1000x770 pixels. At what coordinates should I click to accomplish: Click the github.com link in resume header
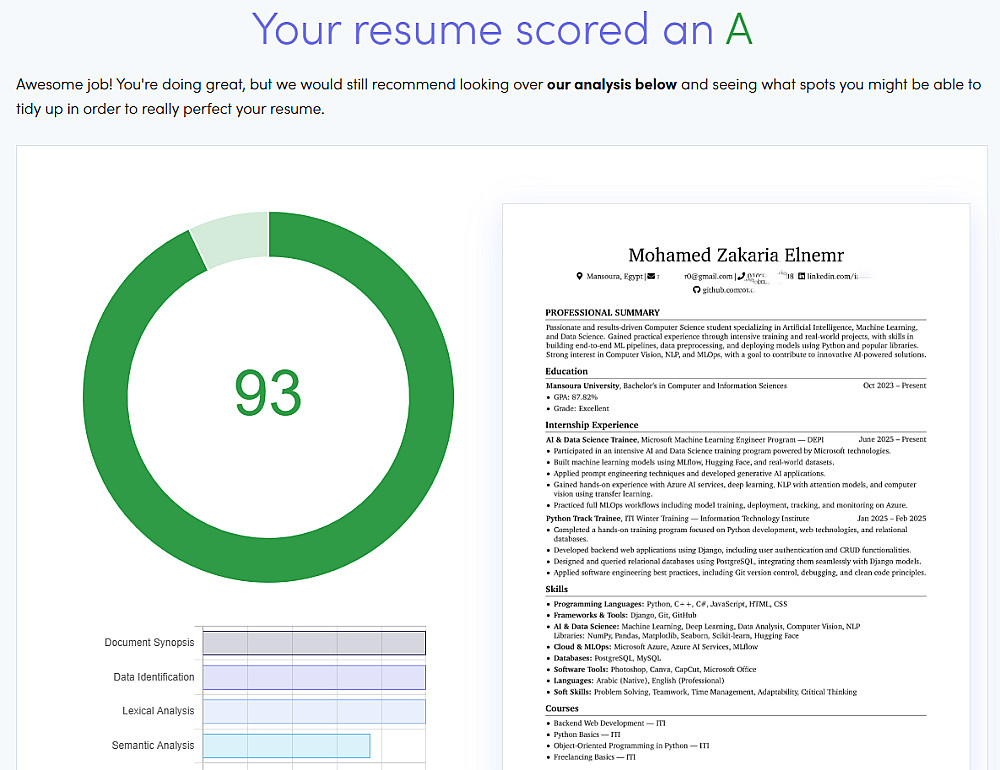click(x=728, y=290)
